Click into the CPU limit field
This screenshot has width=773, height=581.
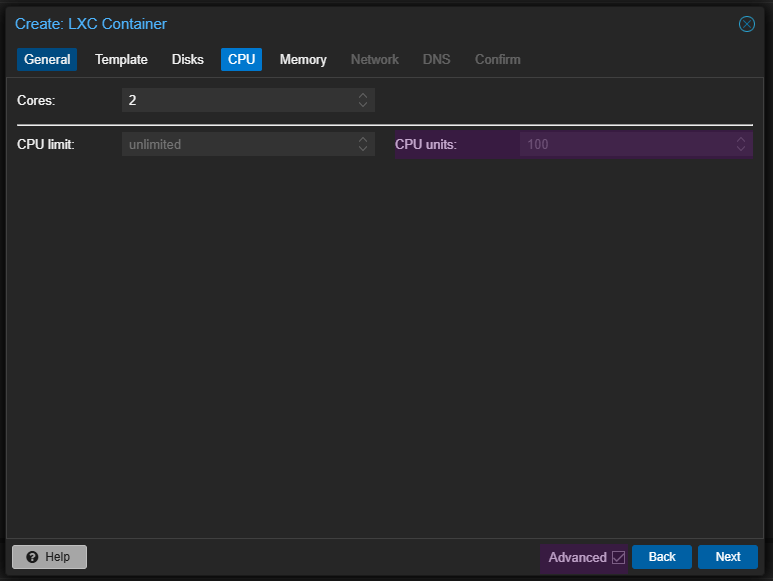(239, 144)
